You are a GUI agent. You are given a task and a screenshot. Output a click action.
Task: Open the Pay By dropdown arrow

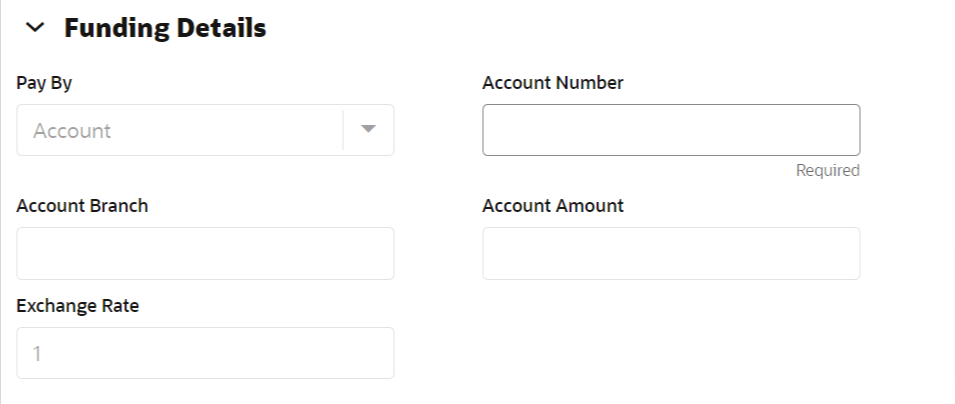(x=368, y=130)
